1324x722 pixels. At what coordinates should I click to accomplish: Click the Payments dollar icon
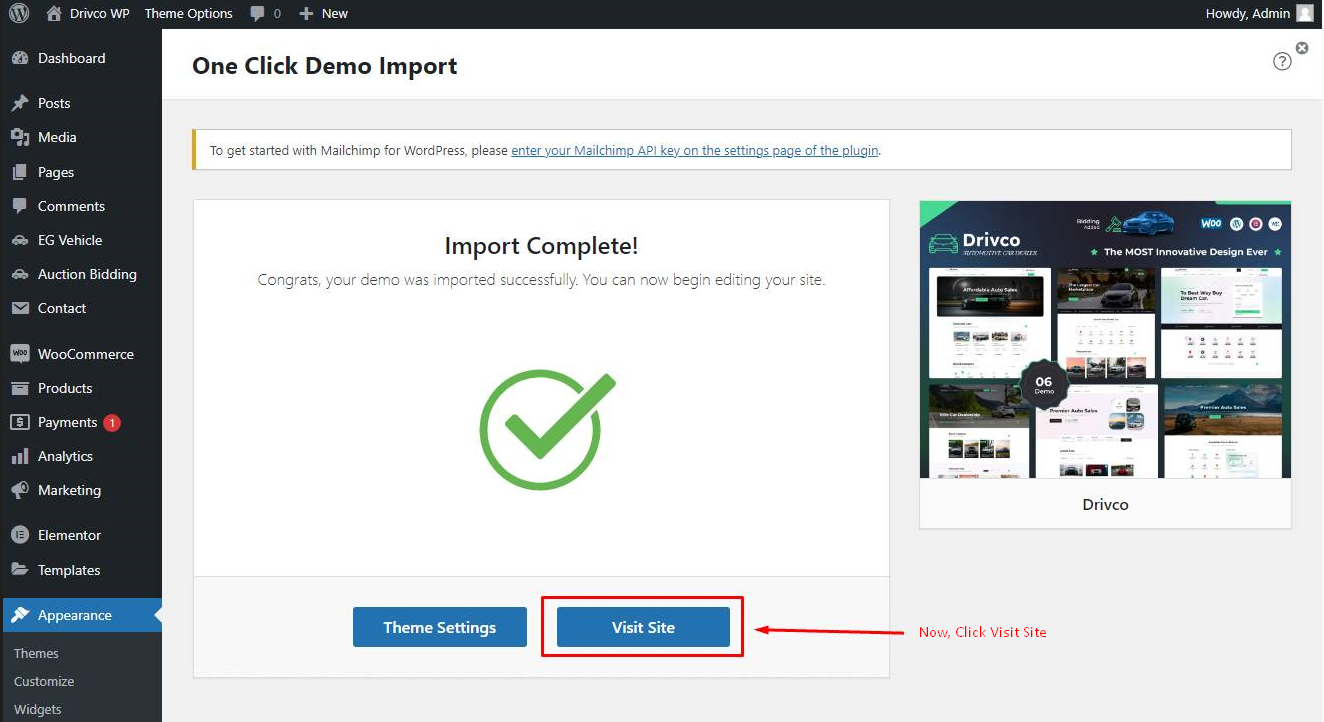pos(20,422)
